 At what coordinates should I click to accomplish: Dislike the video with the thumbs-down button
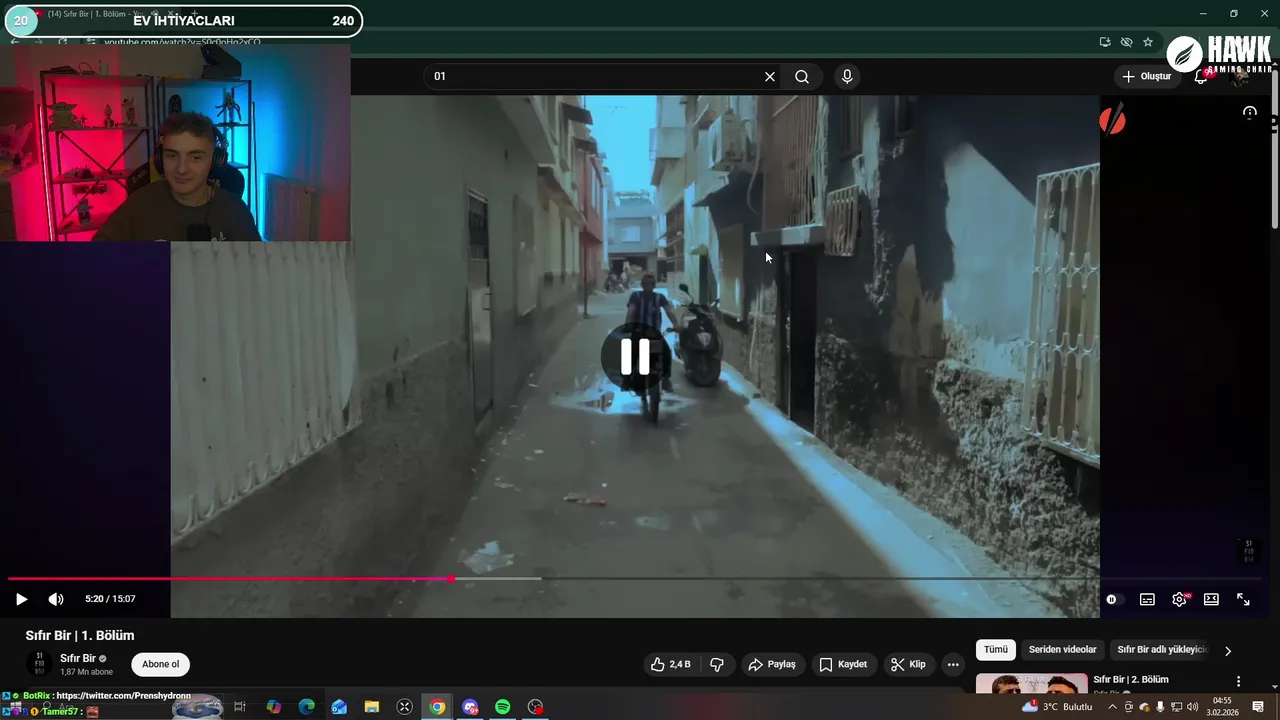pyautogui.click(x=717, y=664)
